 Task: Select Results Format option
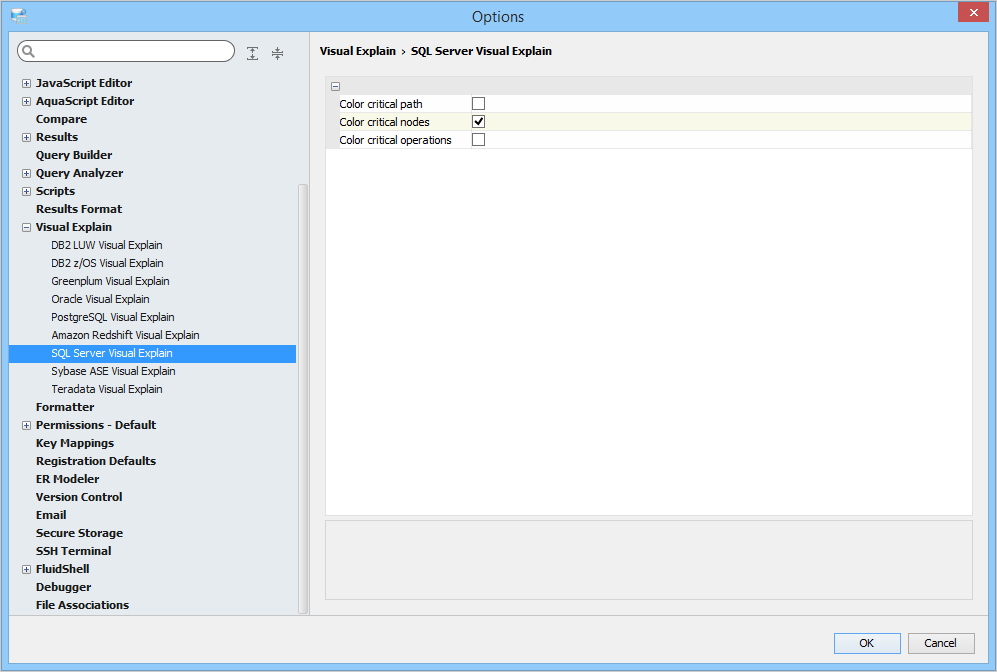click(79, 209)
